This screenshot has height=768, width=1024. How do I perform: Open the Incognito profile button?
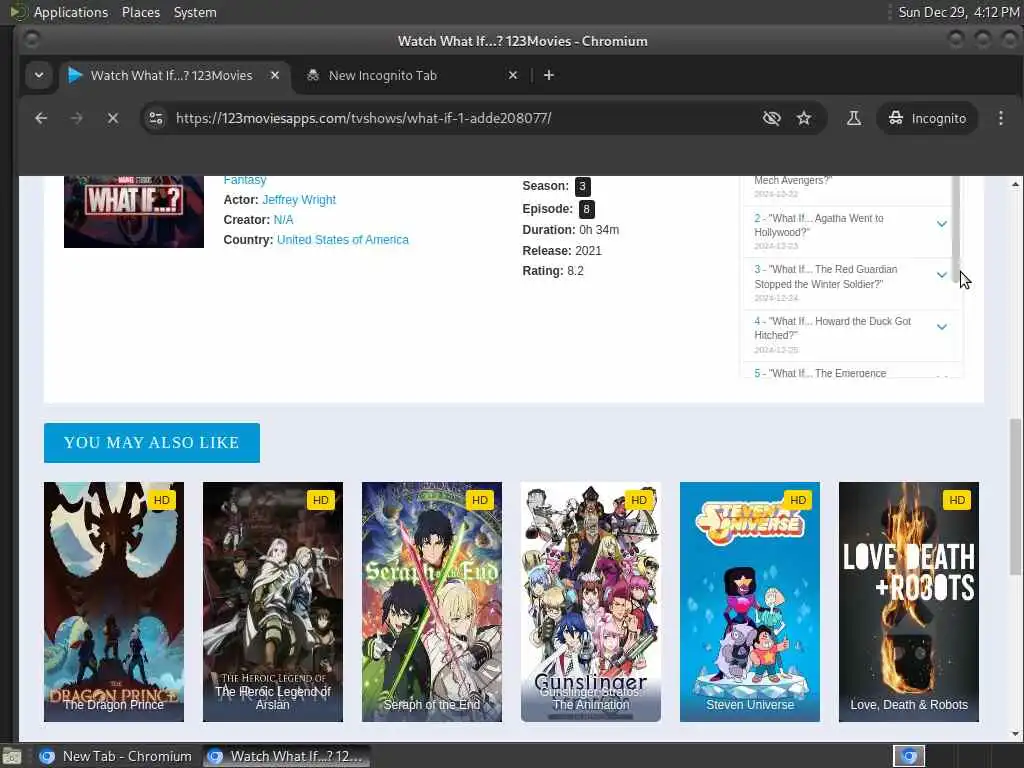point(927,118)
